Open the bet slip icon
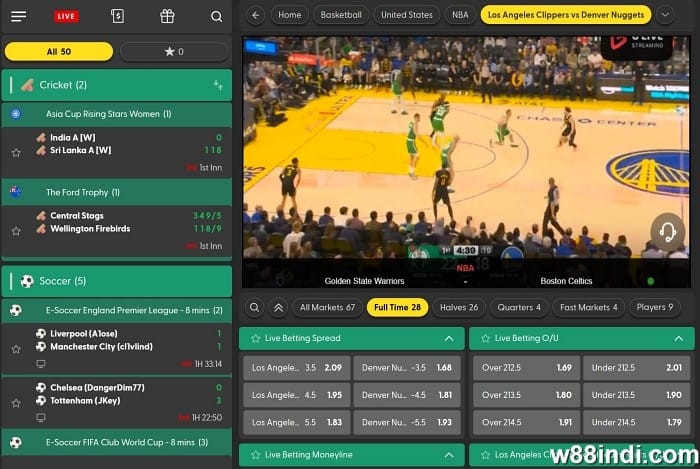The height and width of the screenshot is (469, 700). [117, 17]
